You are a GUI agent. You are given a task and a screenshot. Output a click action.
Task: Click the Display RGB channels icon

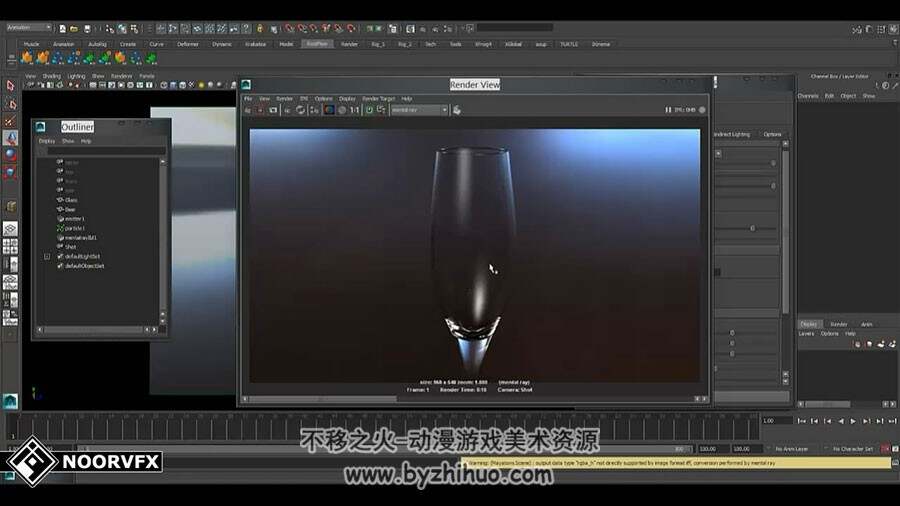pyautogui.click(x=329, y=110)
